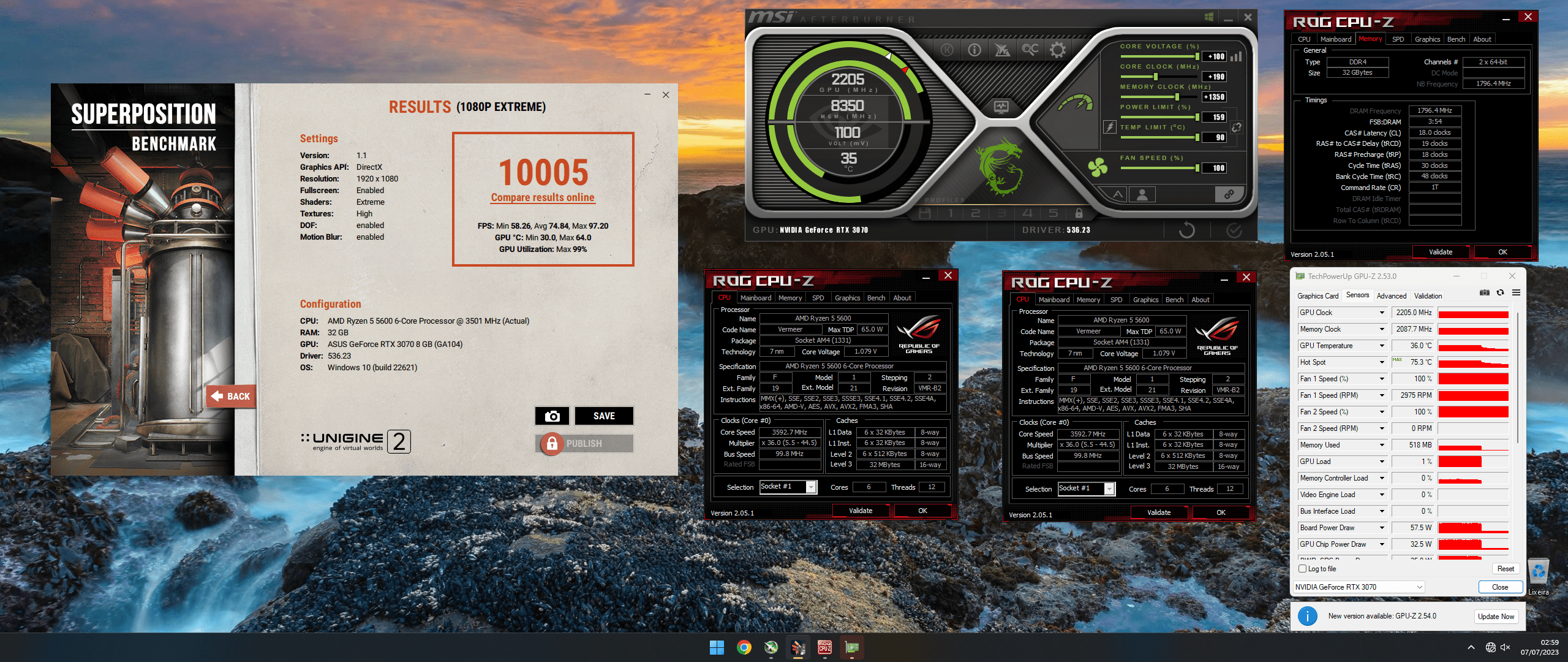Reset Afterburner settings with circular arrow

click(x=1186, y=230)
